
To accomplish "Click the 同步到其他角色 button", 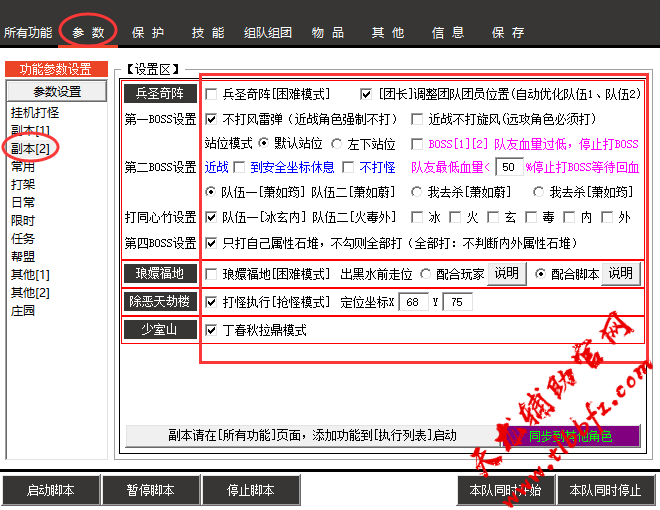I will pyautogui.click(x=570, y=436).
